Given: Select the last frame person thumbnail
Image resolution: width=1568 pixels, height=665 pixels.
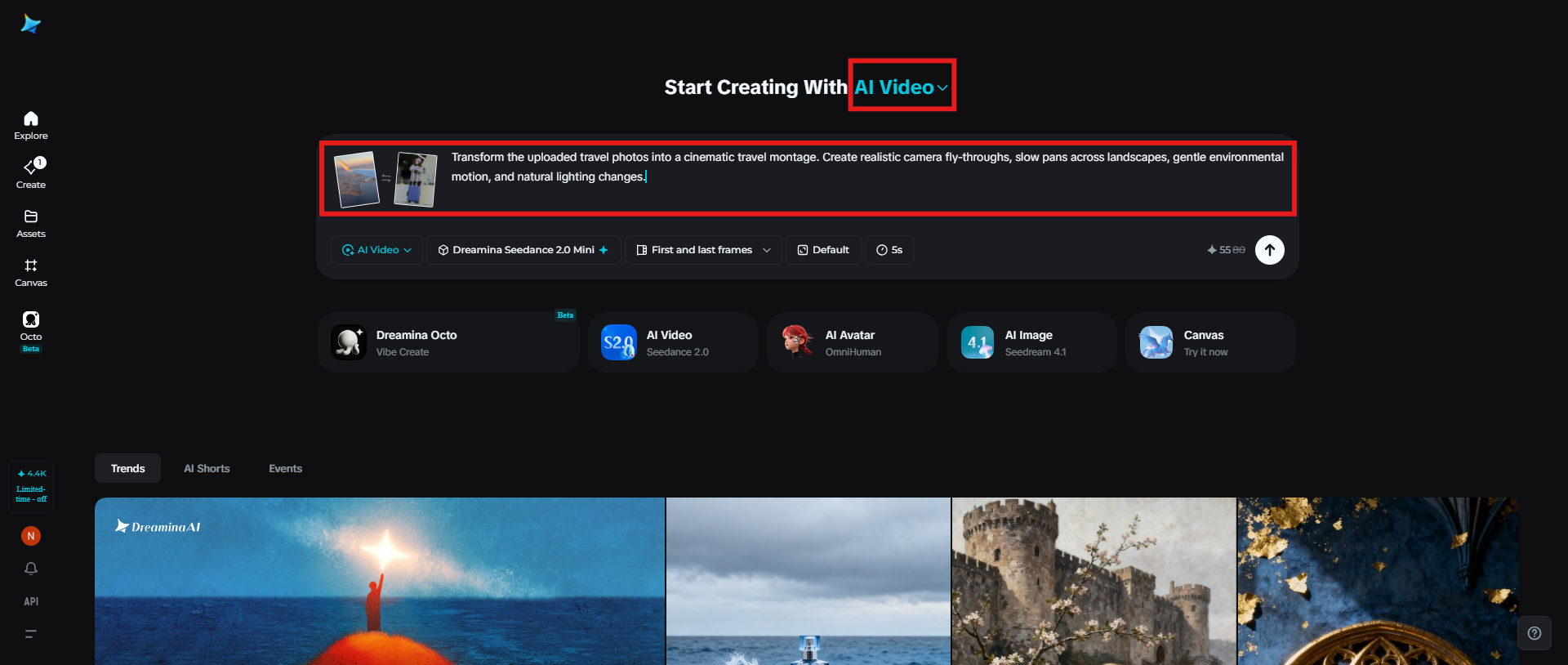Looking at the screenshot, I should [416, 179].
